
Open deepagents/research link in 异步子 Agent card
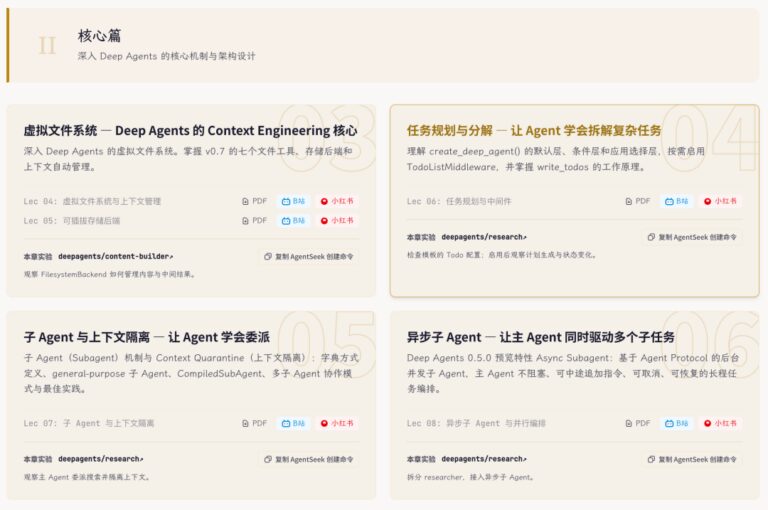484,459
